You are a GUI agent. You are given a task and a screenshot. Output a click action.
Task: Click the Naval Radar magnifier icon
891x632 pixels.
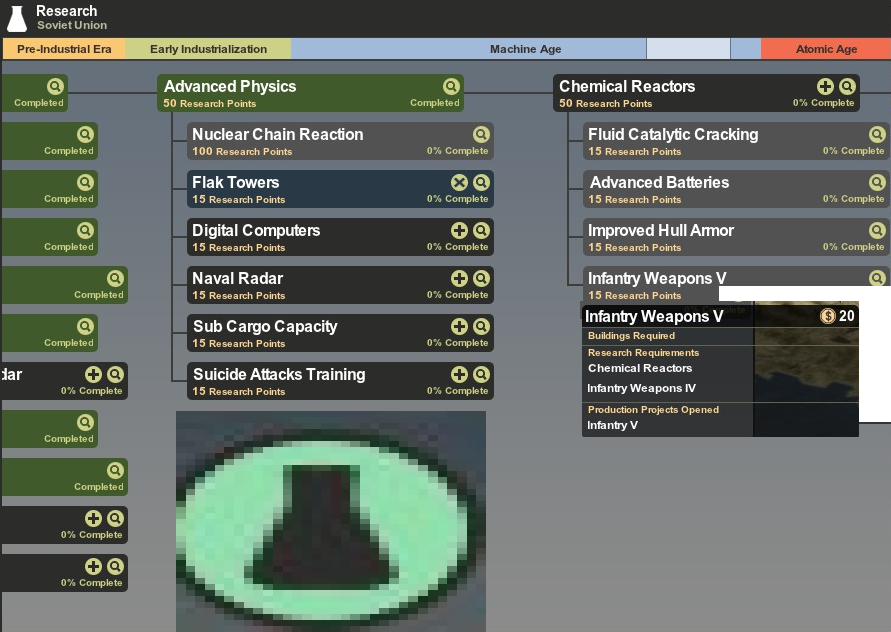(x=481, y=278)
